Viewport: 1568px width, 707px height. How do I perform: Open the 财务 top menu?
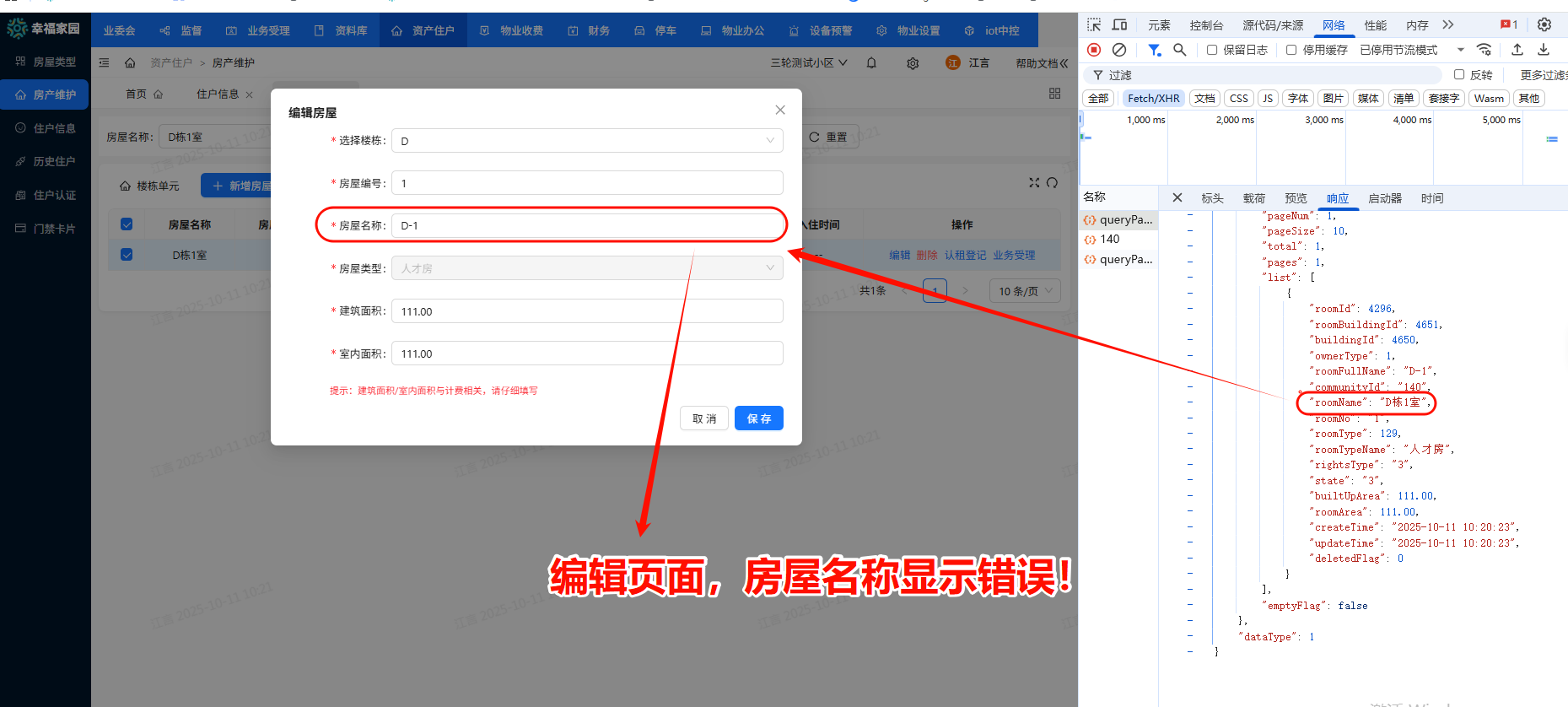589,30
